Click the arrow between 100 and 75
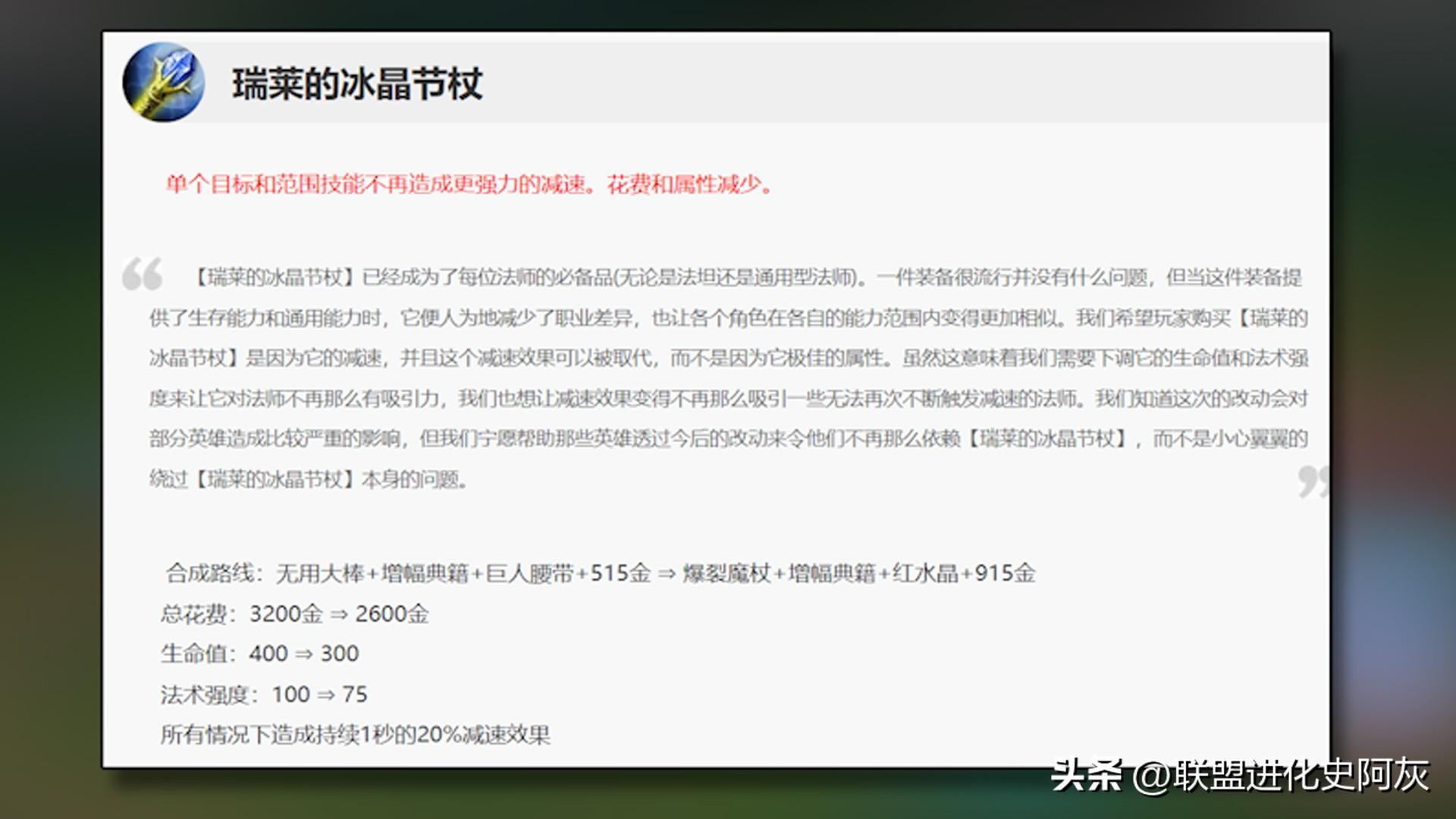The image size is (1456, 819). [x=325, y=695]
